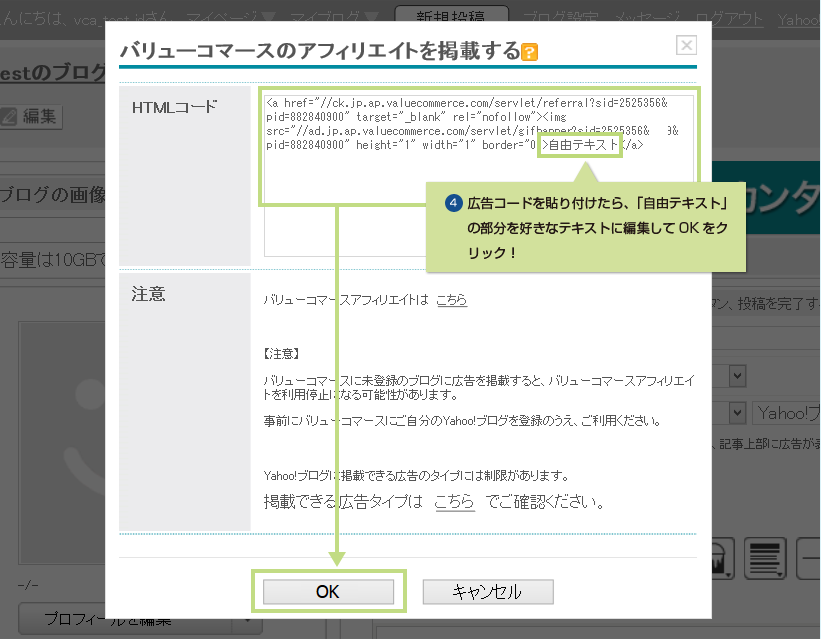Click the text alignment toolbar icon

(x=765, y=558)
